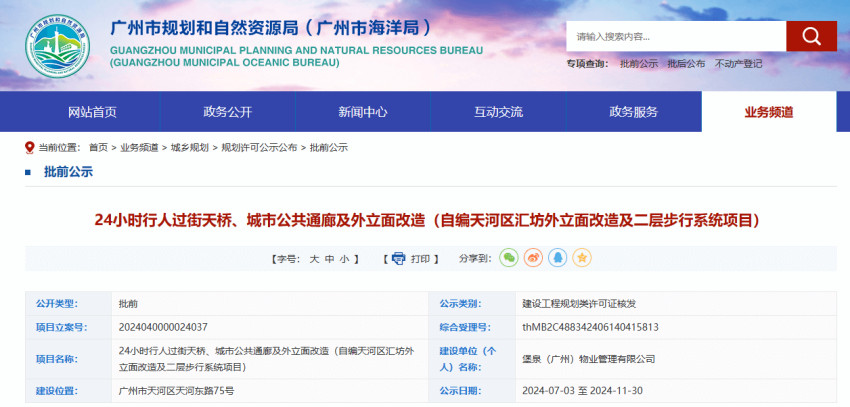
Task: Click the 批后公布 quick query link
Action: [x=686, y=64]
